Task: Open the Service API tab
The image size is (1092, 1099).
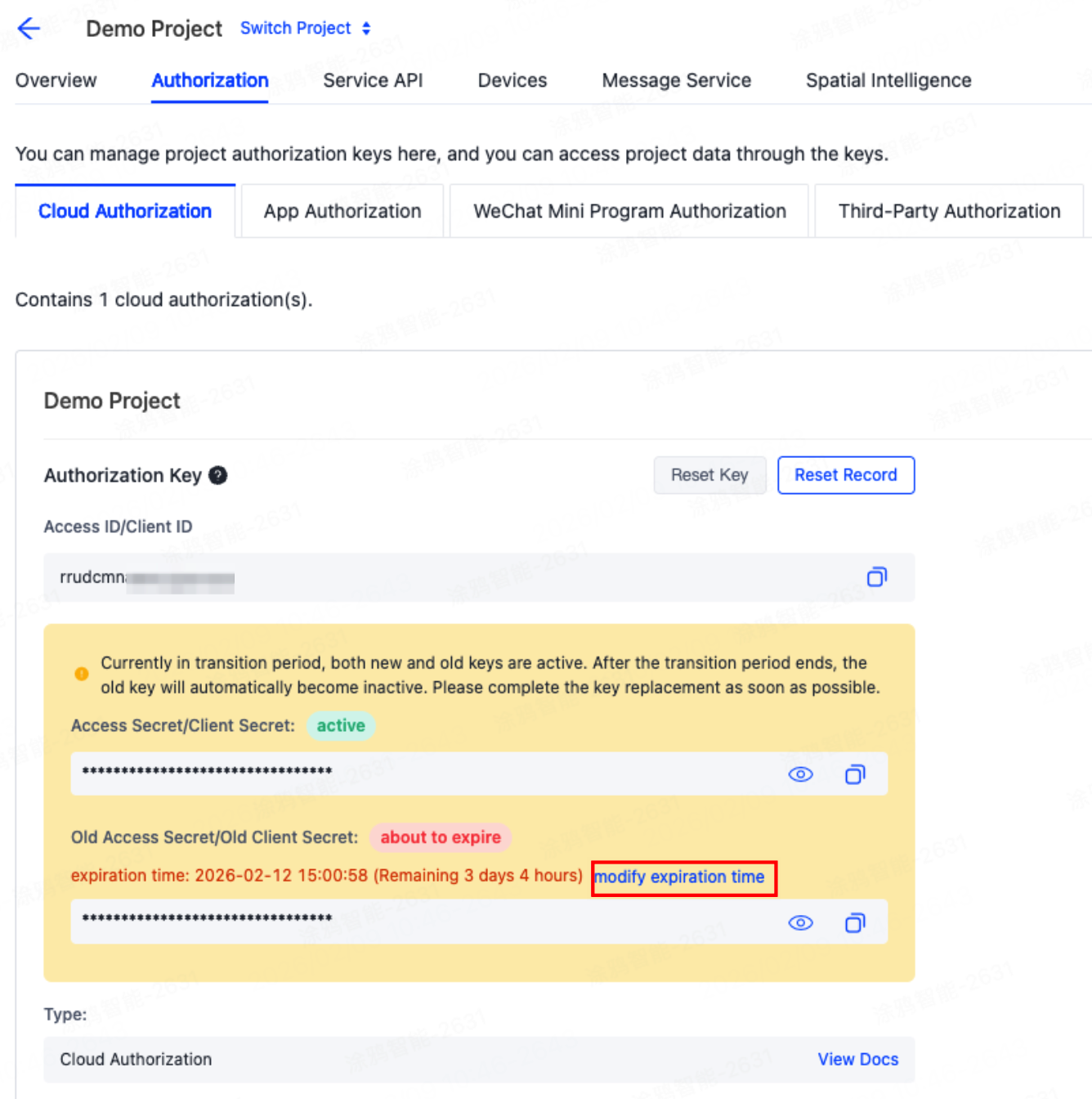Action: tap(373, 80)
